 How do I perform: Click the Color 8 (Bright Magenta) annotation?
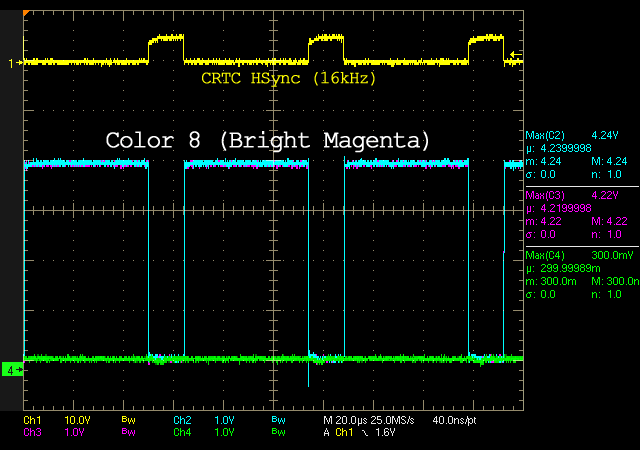click(x=267, y=140)
